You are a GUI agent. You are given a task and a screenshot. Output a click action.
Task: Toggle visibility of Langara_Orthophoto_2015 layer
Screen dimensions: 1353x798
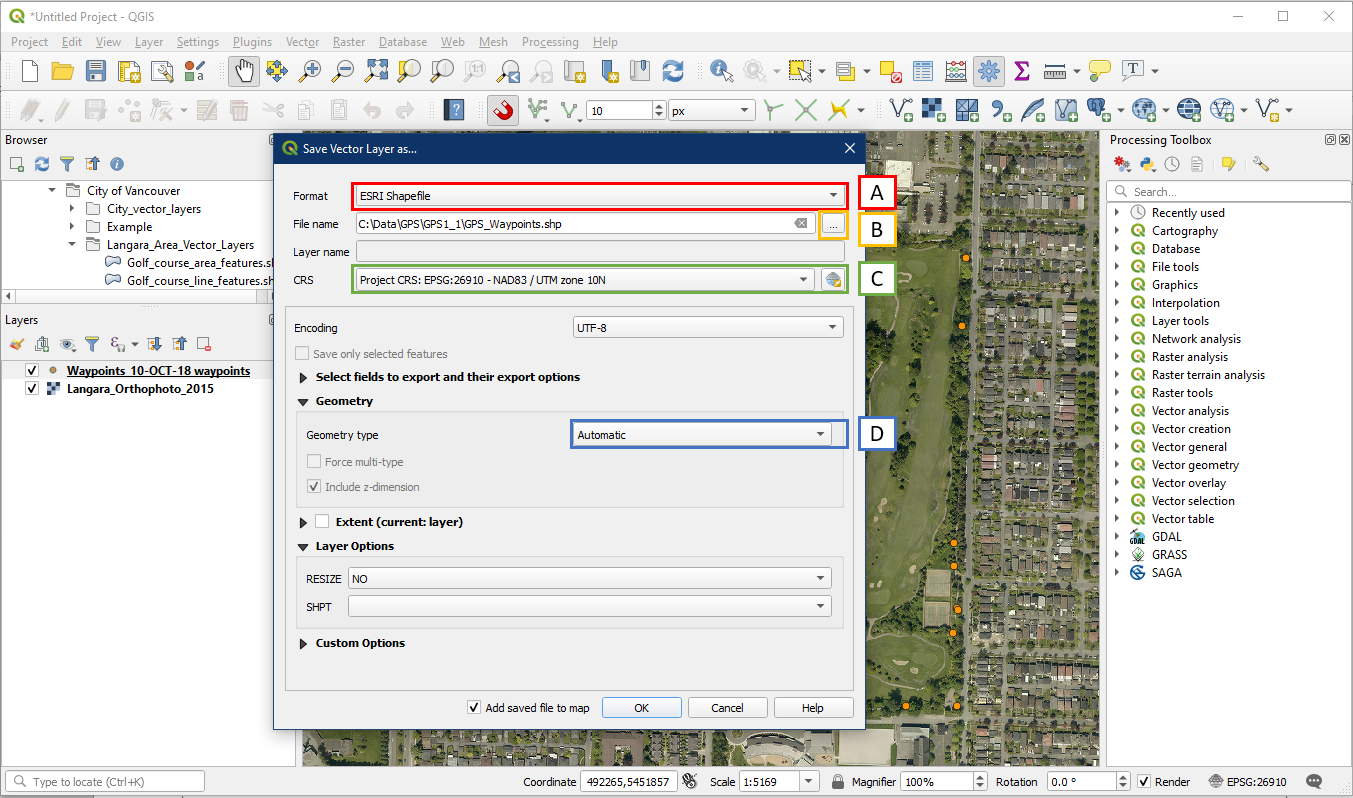(x=32, y=389)
